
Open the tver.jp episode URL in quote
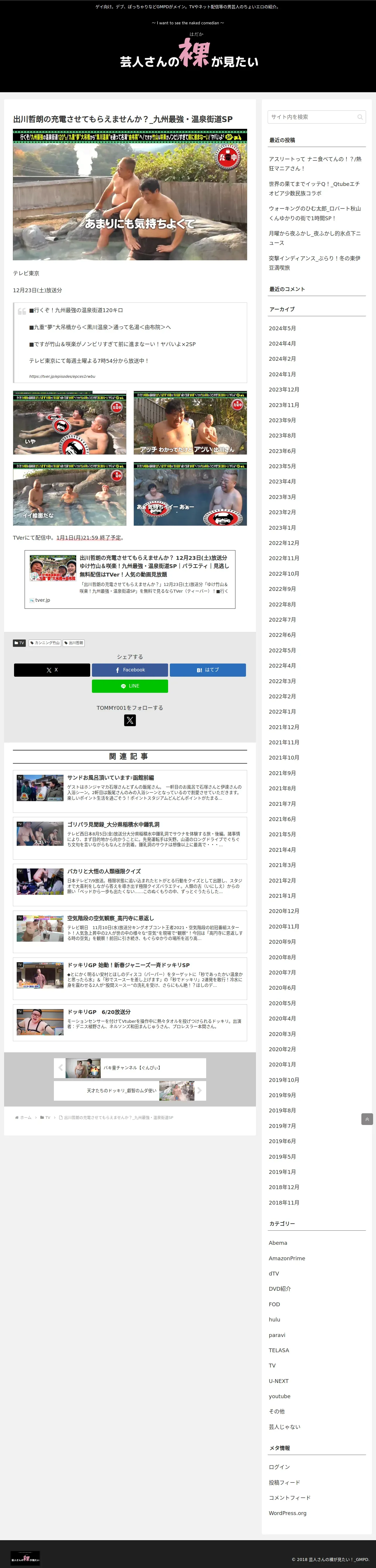[62, 376]
